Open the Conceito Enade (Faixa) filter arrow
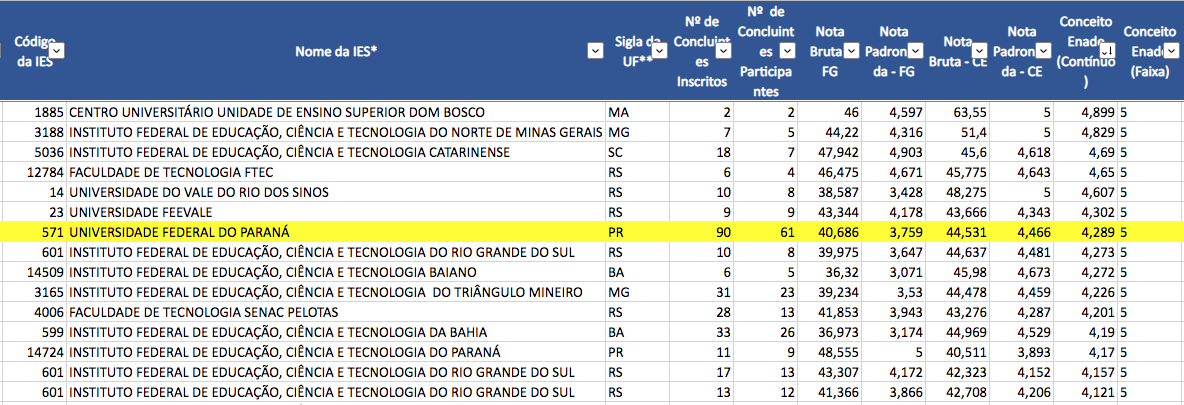Viewport: 1184px width, 405px height. click(1171, 50)
